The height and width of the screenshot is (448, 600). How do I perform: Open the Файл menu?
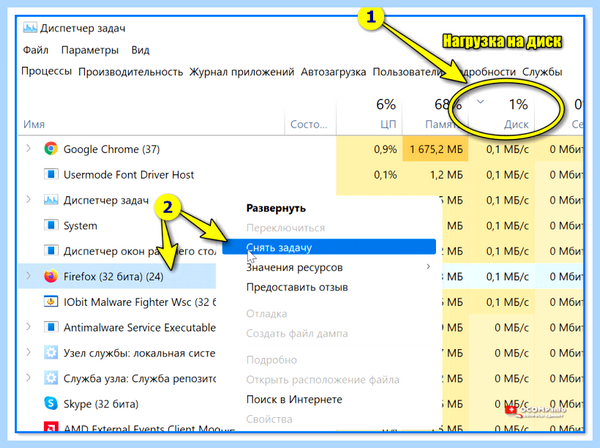click(x=36, y=50)
